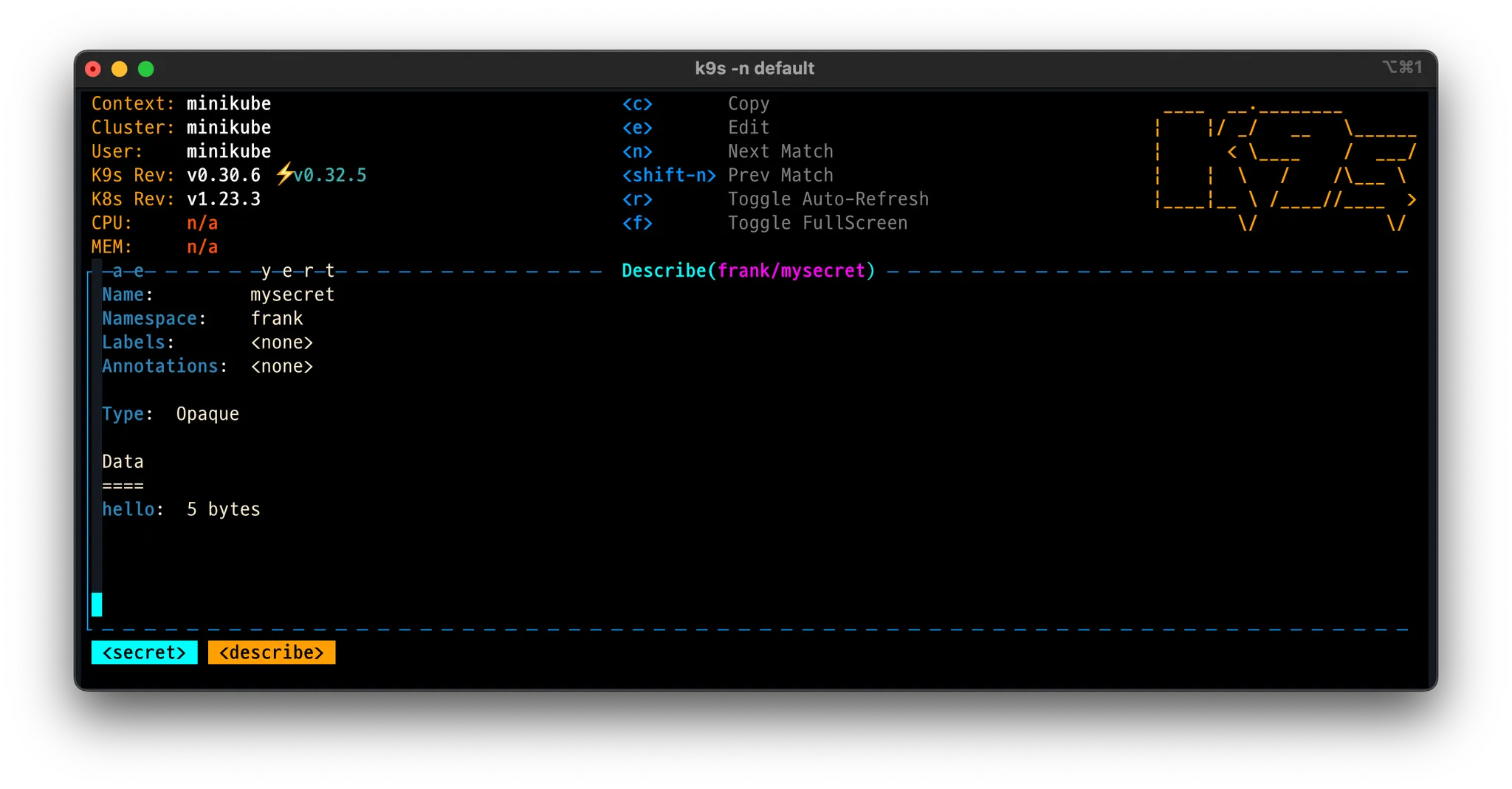
Task: Click the hello data key
Action: [x=128, y=509]
